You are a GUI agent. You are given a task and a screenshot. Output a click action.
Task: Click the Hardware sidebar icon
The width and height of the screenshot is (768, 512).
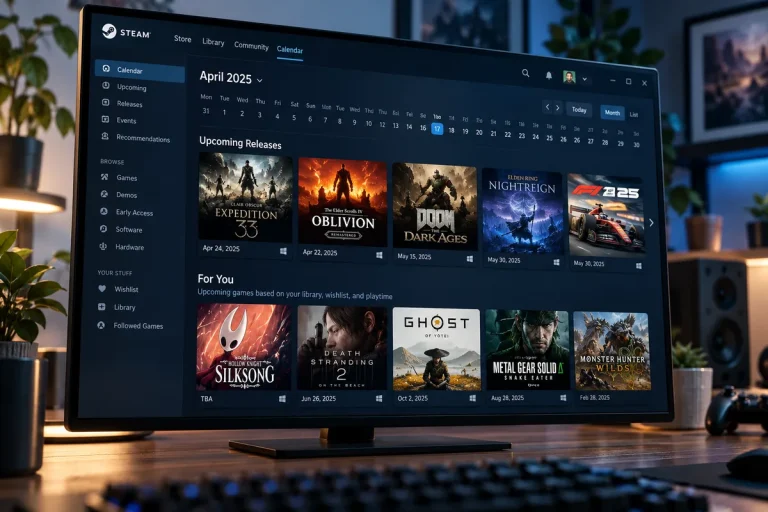pos(103,246)
